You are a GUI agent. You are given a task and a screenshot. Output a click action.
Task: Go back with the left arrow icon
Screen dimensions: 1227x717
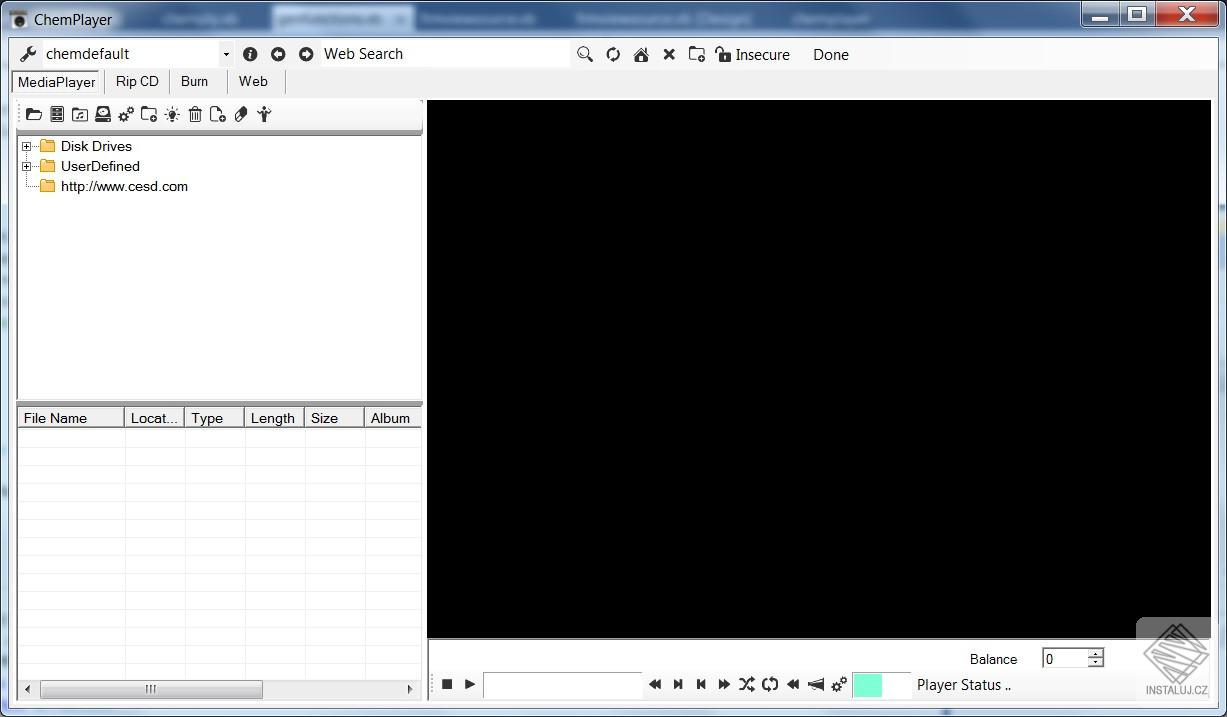pyautogui.click(x=278, y=54)
